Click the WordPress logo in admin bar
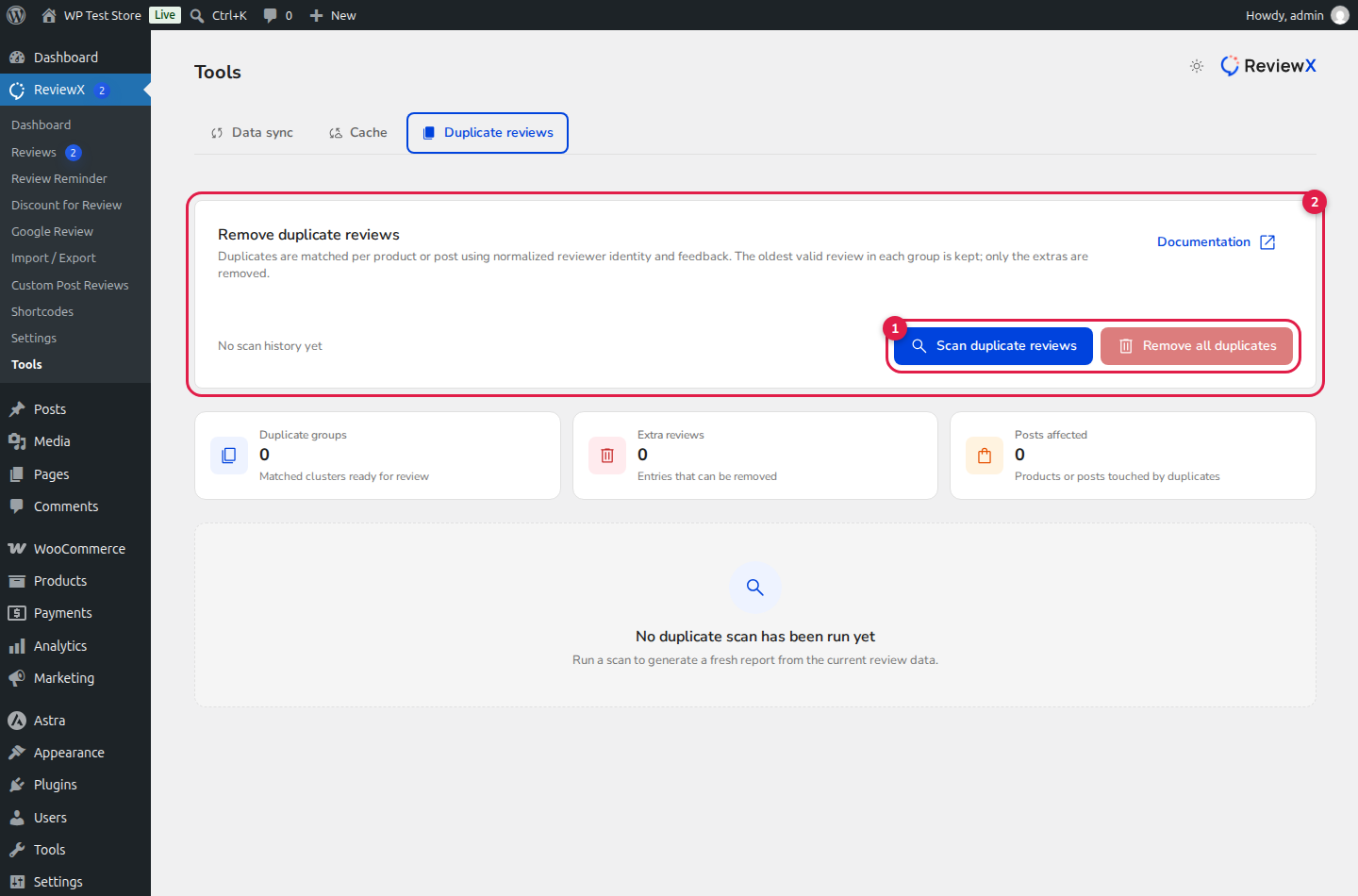The image size is (1358, 896). (x=16, y=15)
